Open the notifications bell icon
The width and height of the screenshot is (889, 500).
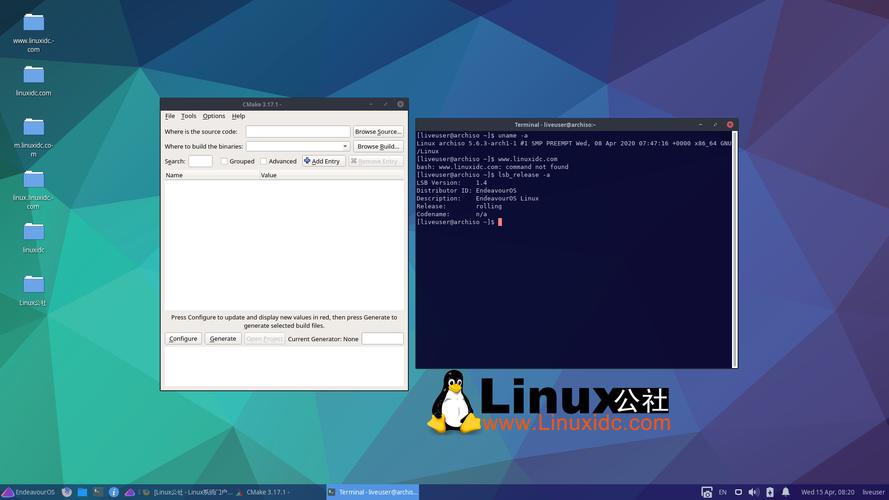coord(785,492)
